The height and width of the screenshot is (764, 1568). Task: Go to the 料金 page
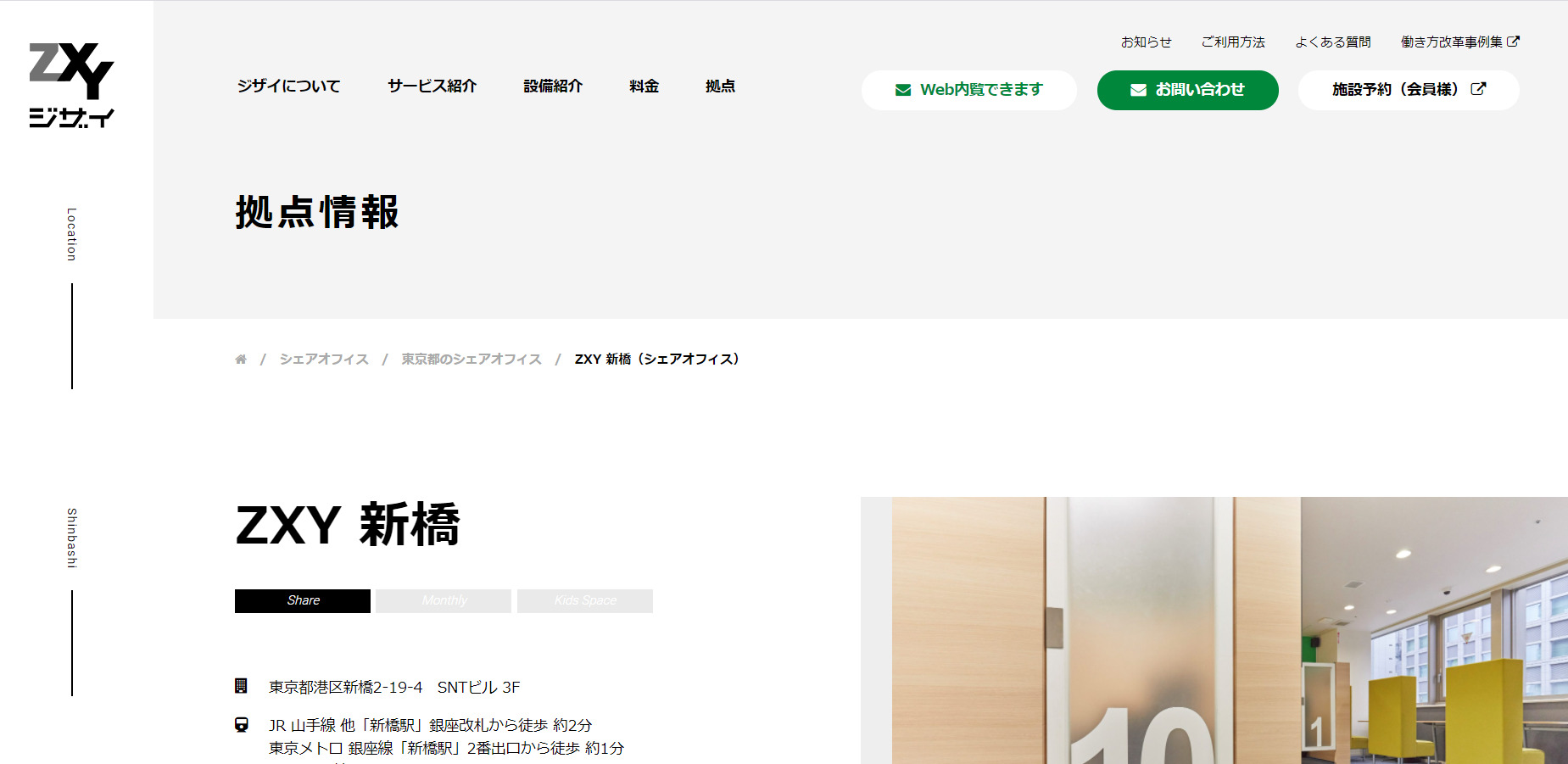tap(644, 86)
